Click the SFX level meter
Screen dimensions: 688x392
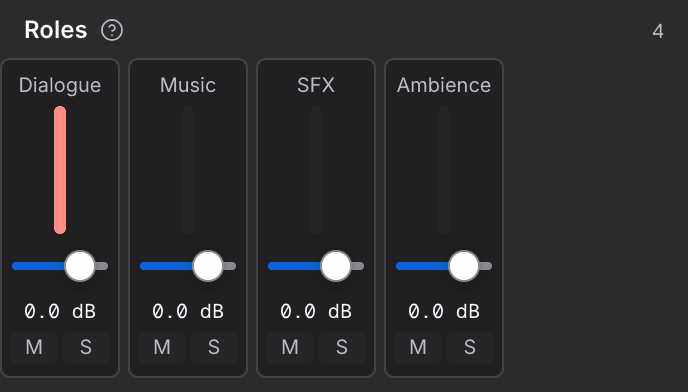(316, 170)
